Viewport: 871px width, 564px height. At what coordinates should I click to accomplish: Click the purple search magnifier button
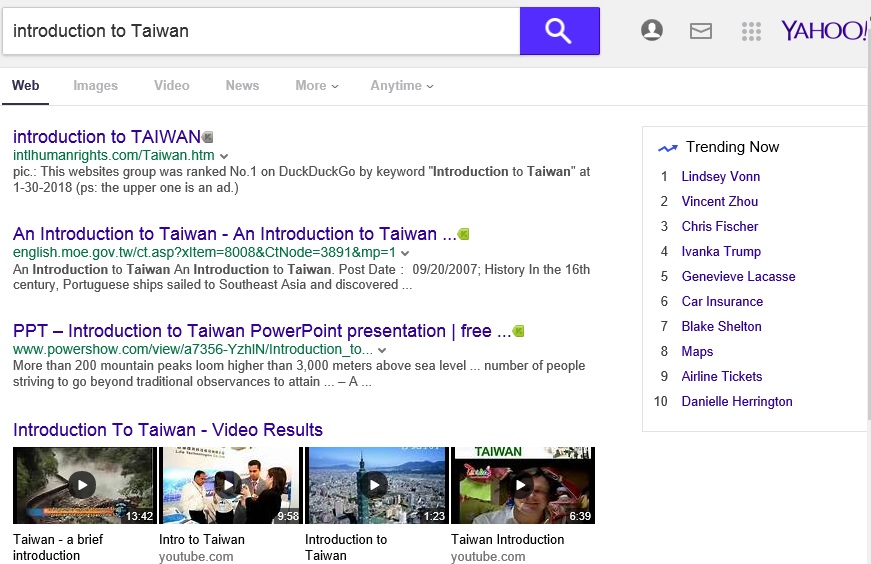tap(559, 31)
